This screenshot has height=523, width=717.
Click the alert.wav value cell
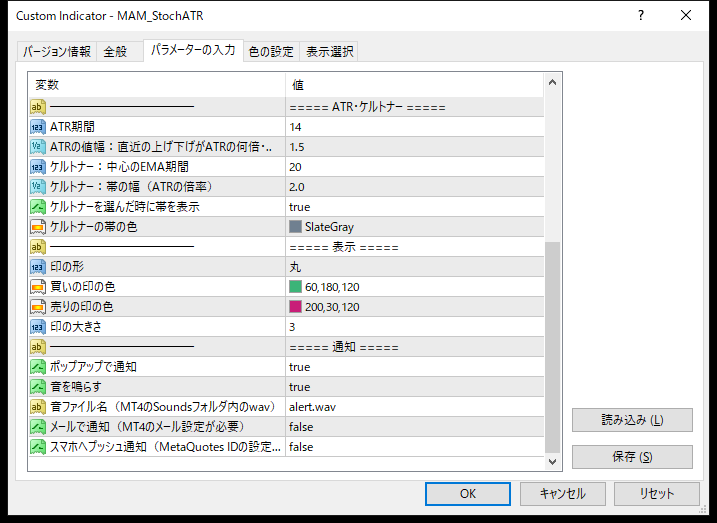point(414,407)
